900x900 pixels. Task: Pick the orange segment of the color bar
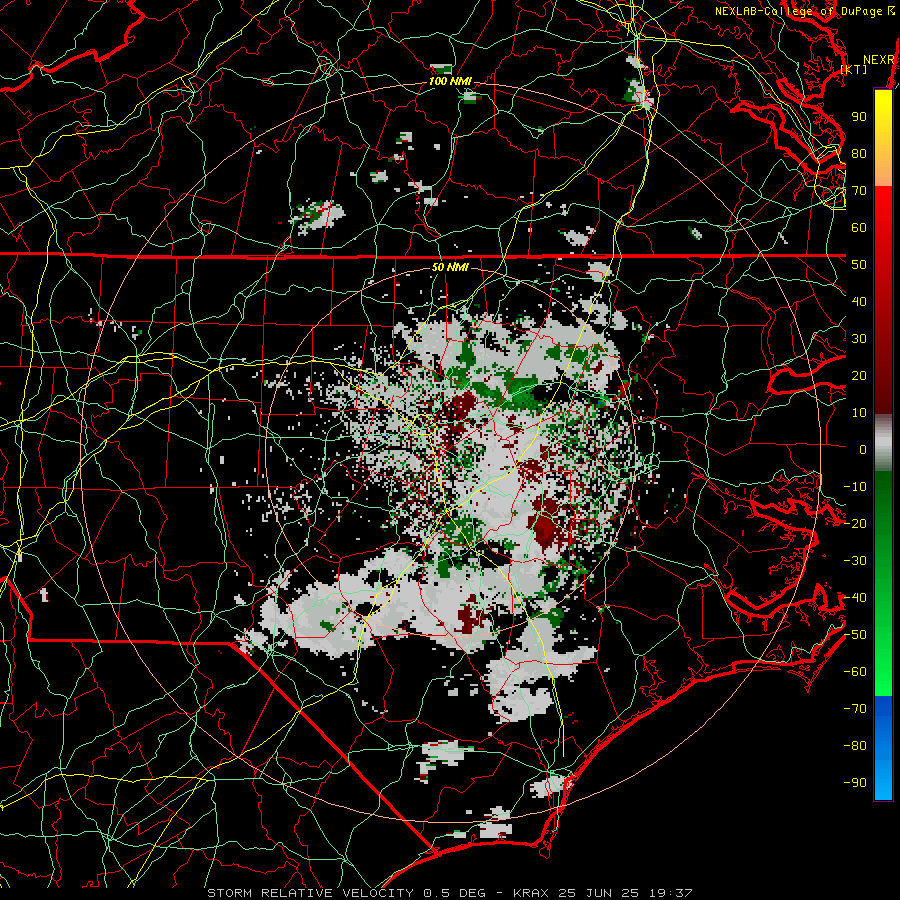point(883,169)
